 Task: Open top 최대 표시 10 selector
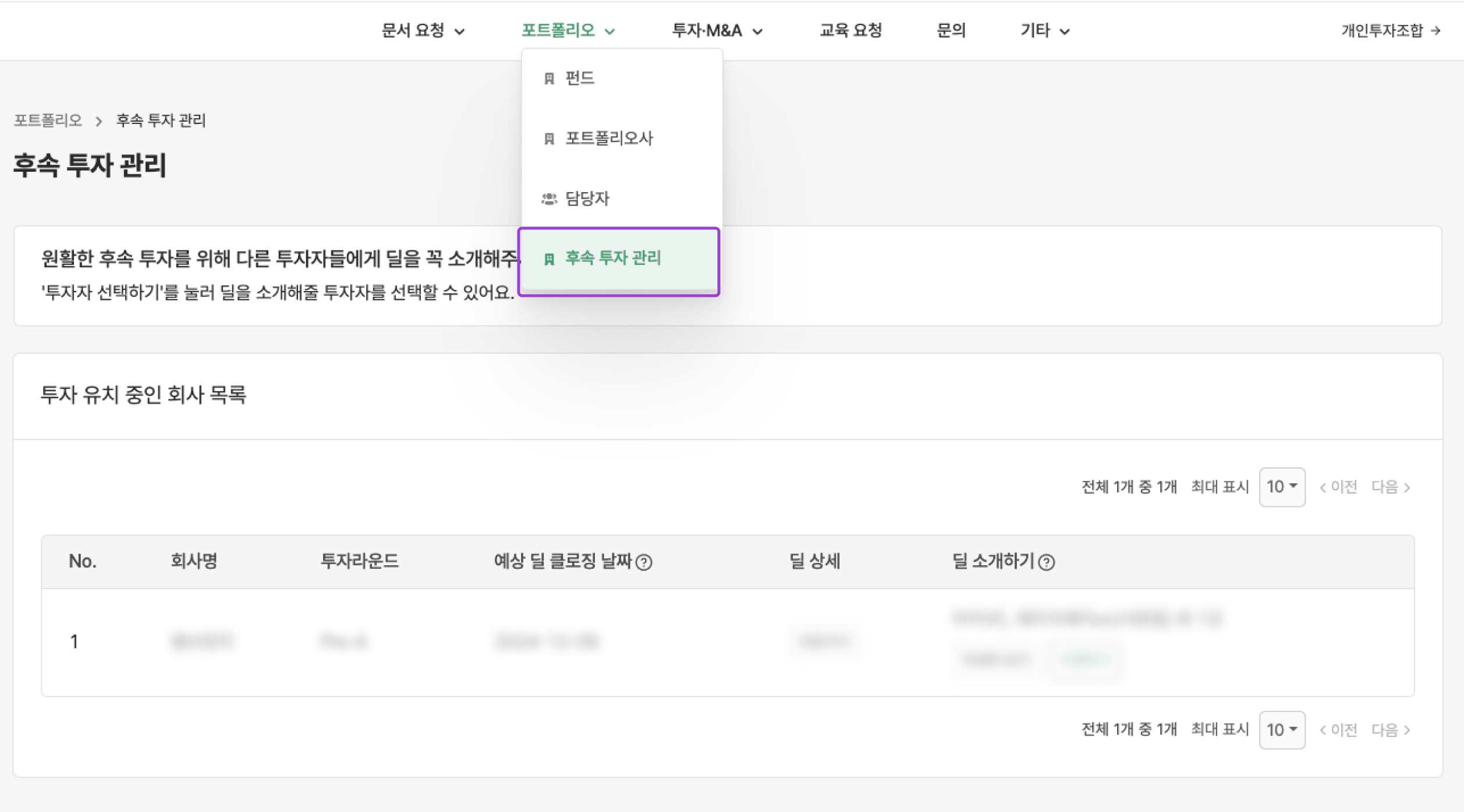(1281, 487)
